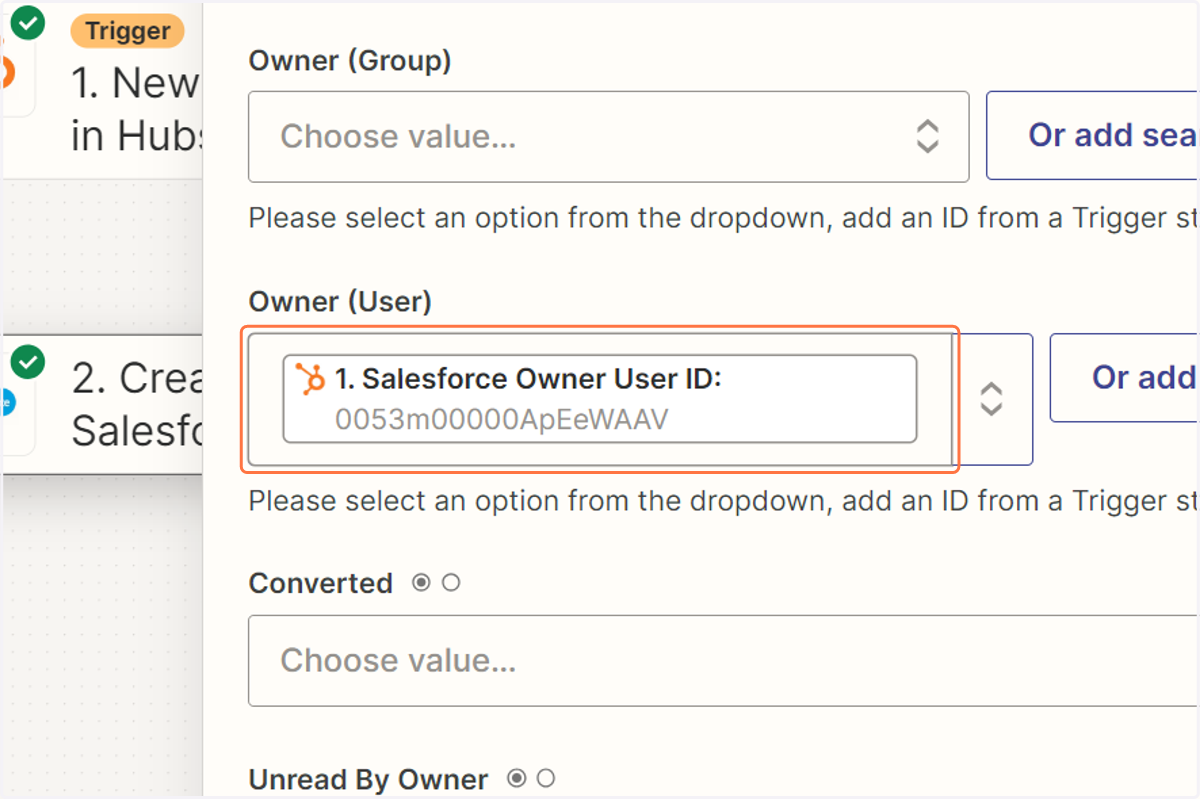
Task: Click the Converted field label
Action: click(320, 583)
